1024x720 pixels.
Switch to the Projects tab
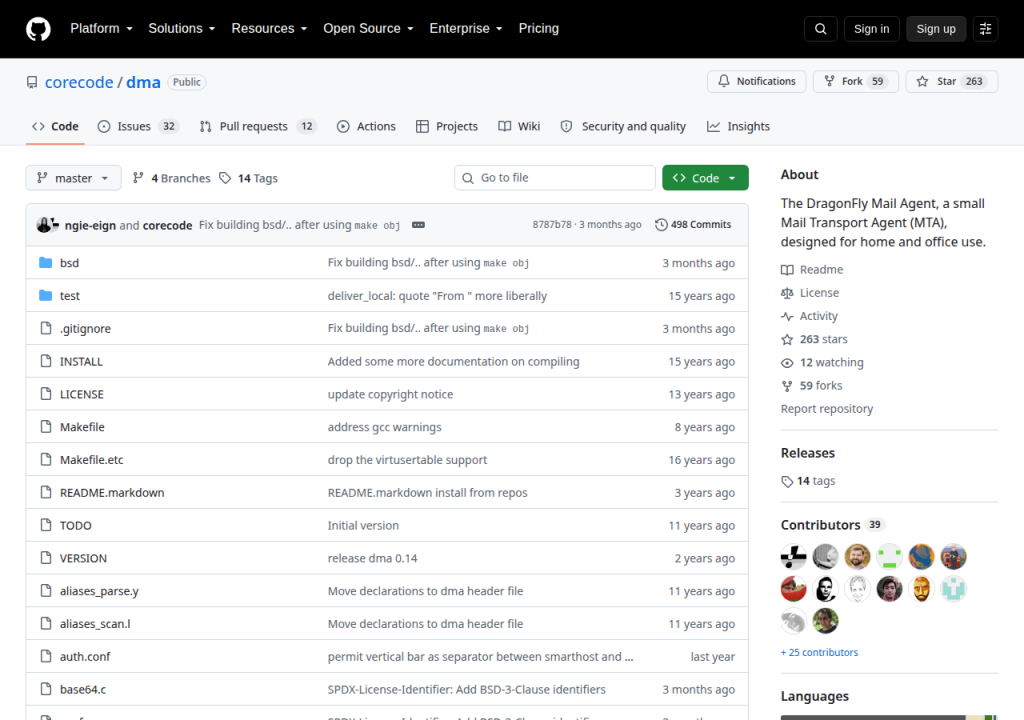tap(447, 126)
